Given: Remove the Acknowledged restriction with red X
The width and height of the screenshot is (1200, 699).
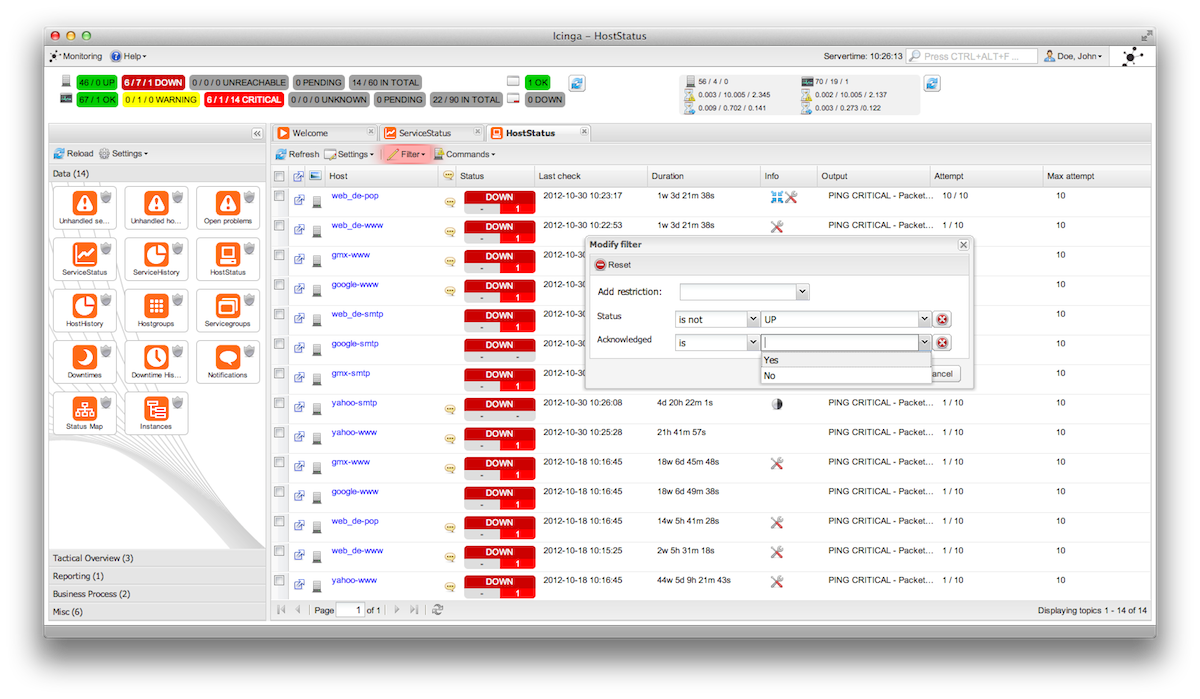Looking at the screenshot, I should pyautogui.click(x=942, y=343).
